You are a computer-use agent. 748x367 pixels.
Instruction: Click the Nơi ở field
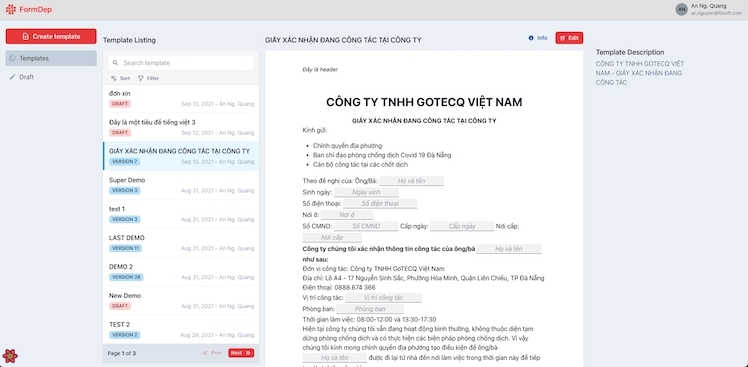[347, 215]
